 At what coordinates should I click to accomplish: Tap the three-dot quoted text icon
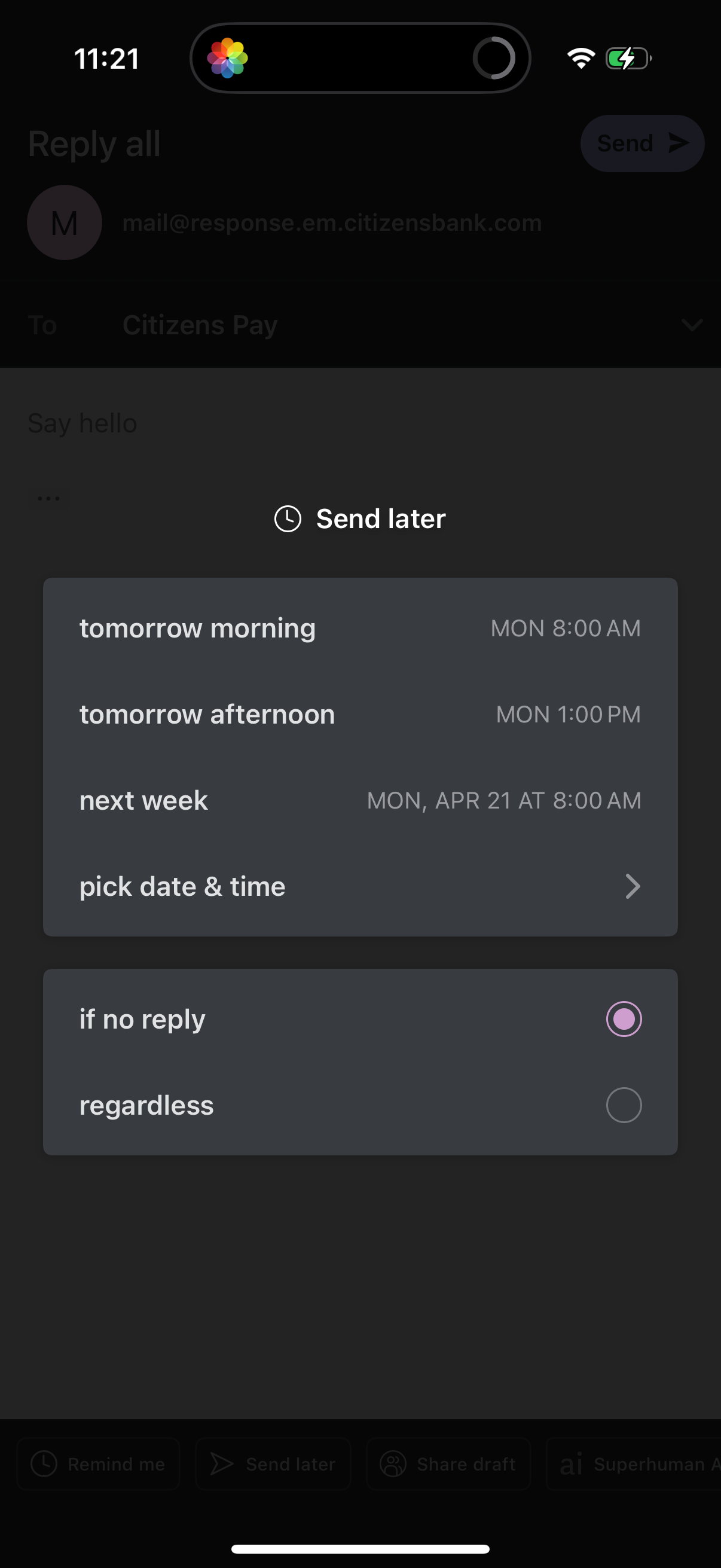pyautogui.click(x=48, y=499)
